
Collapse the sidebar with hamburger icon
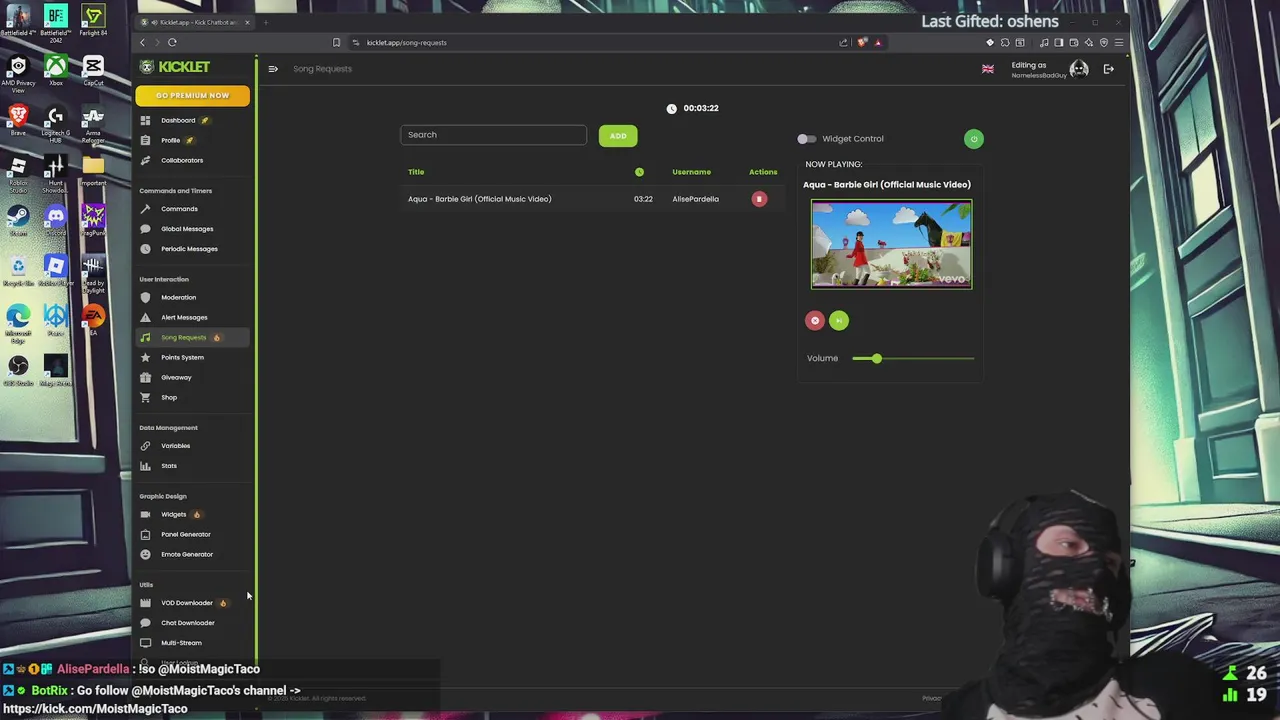(x=273, y=69)
